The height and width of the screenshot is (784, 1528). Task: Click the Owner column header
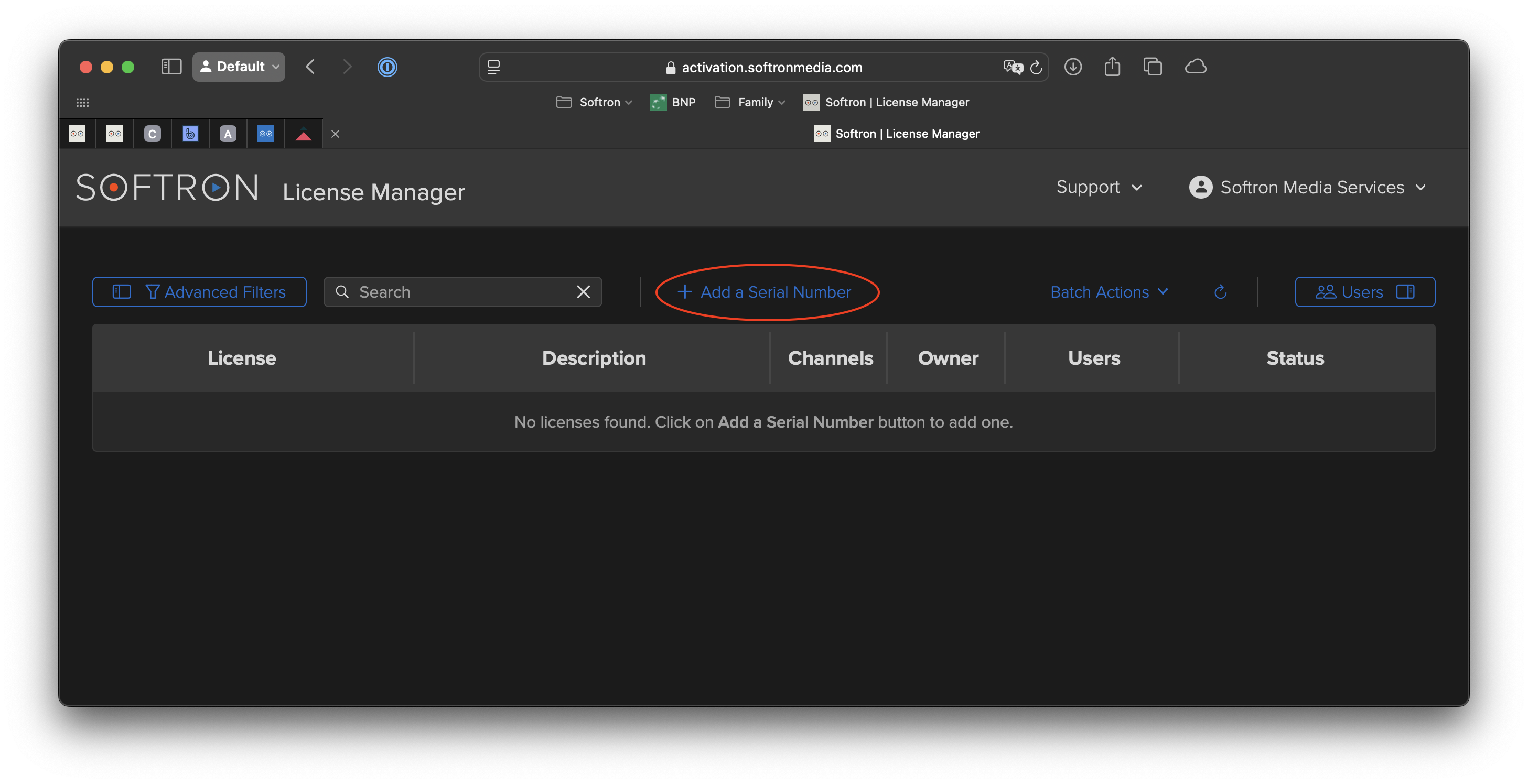pyautogui.click(x=948, y=357)
